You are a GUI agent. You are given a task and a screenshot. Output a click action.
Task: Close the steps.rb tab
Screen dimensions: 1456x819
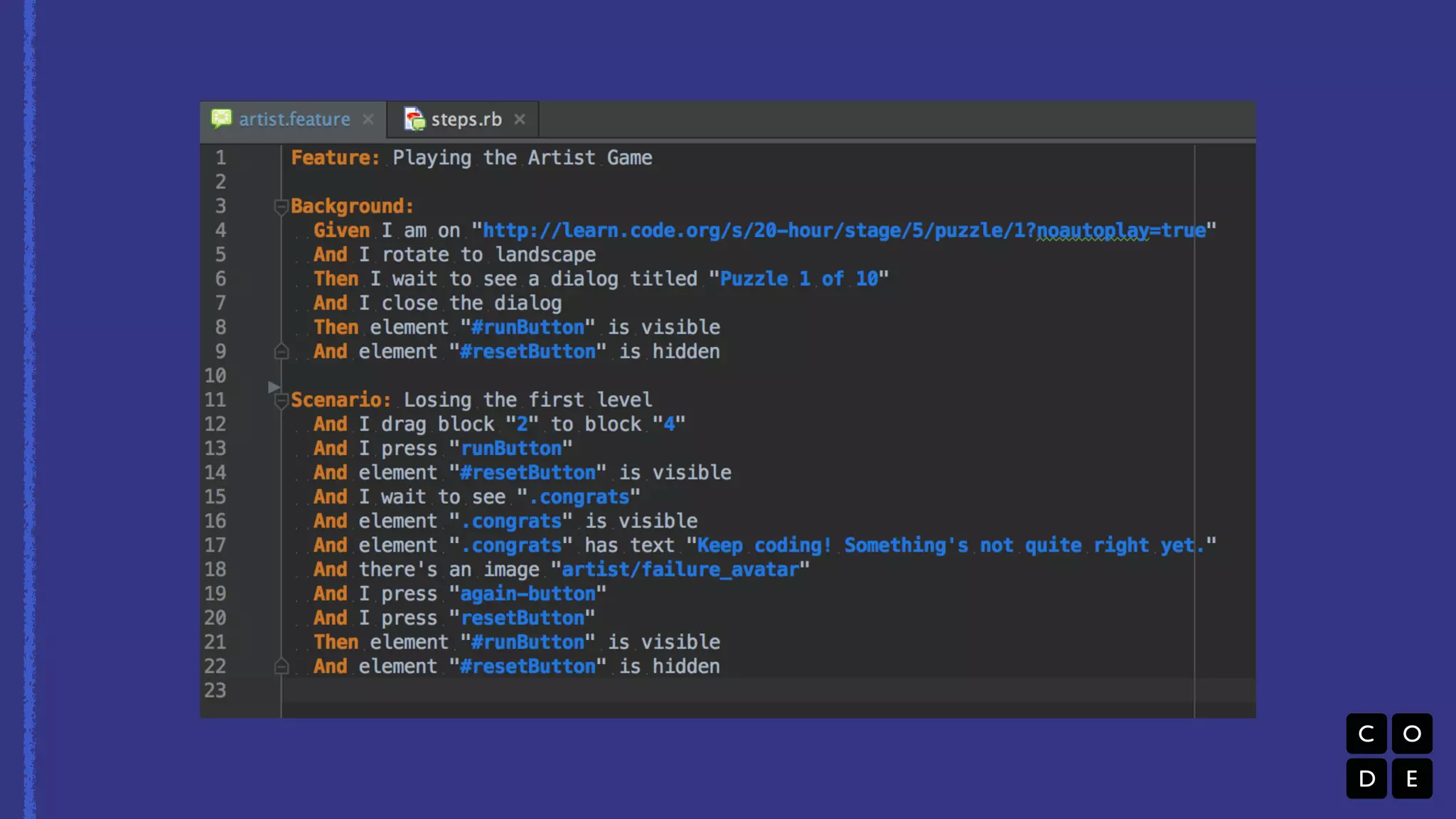(x=520, y=119)
